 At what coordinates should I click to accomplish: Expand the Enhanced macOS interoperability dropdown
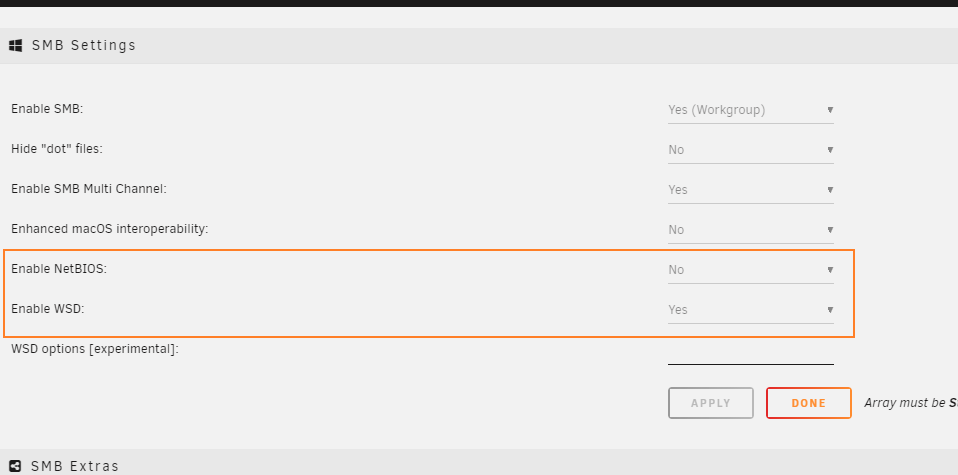tap(750, 230)
